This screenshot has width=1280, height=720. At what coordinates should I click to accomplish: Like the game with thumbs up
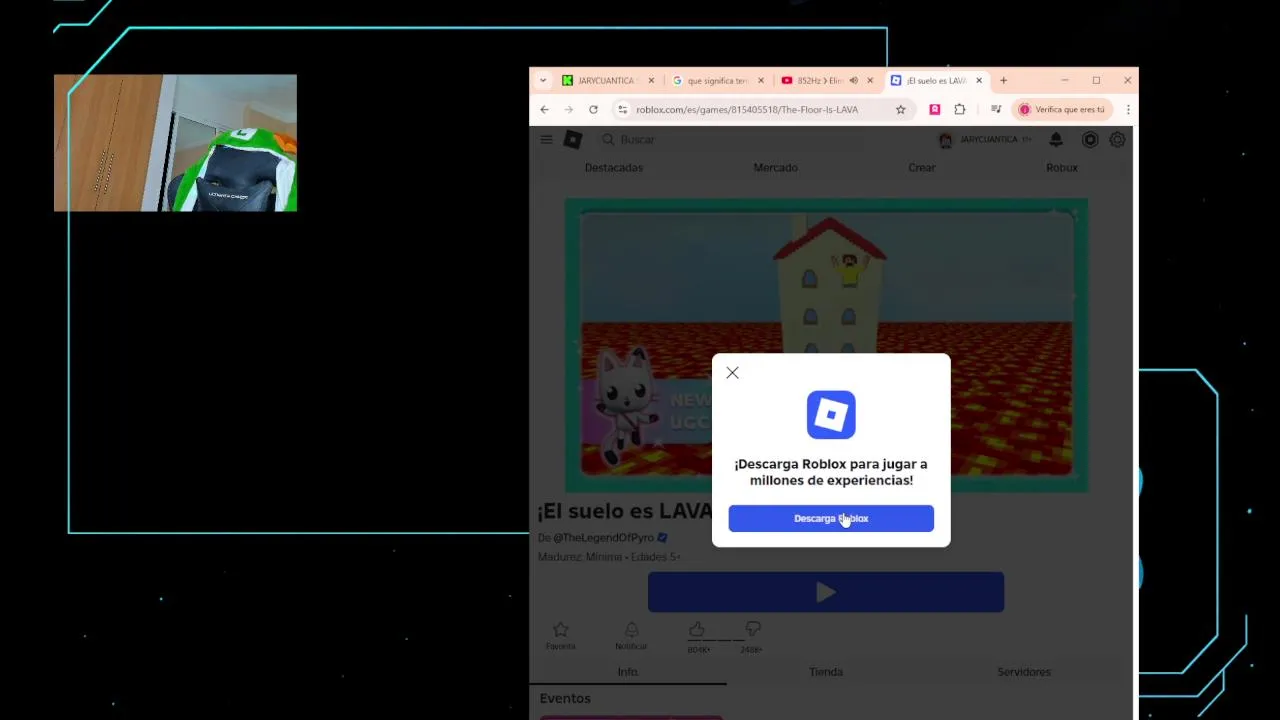click(x=697, y=629)
